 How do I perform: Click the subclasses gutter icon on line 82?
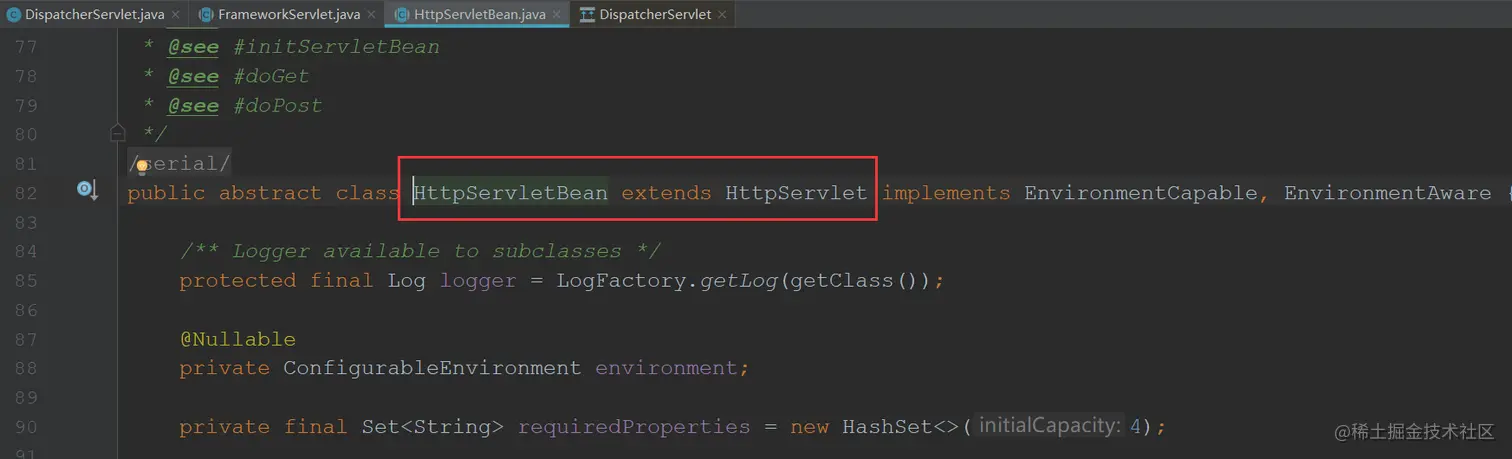[87, 191]
